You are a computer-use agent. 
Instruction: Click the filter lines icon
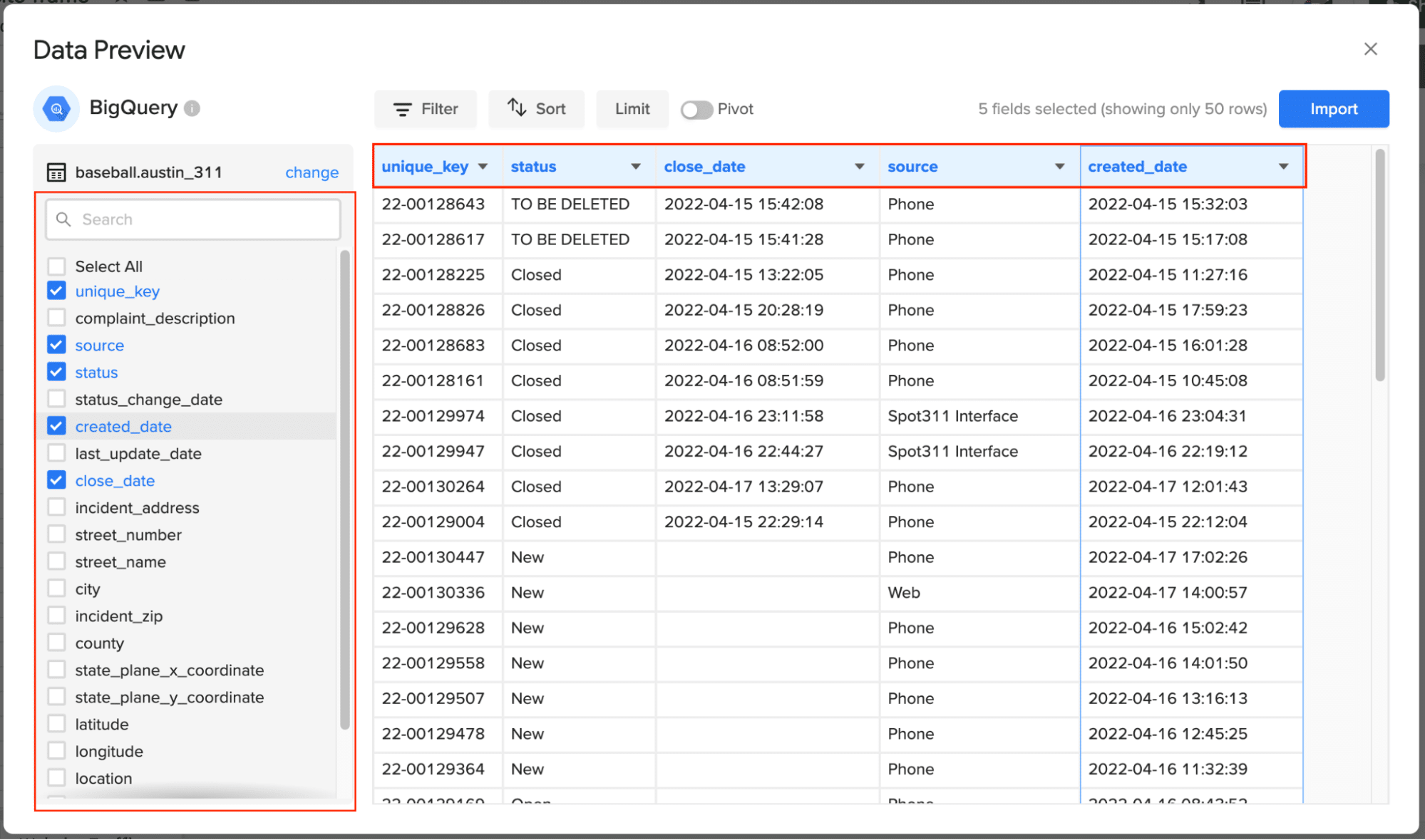pos(403,109)
